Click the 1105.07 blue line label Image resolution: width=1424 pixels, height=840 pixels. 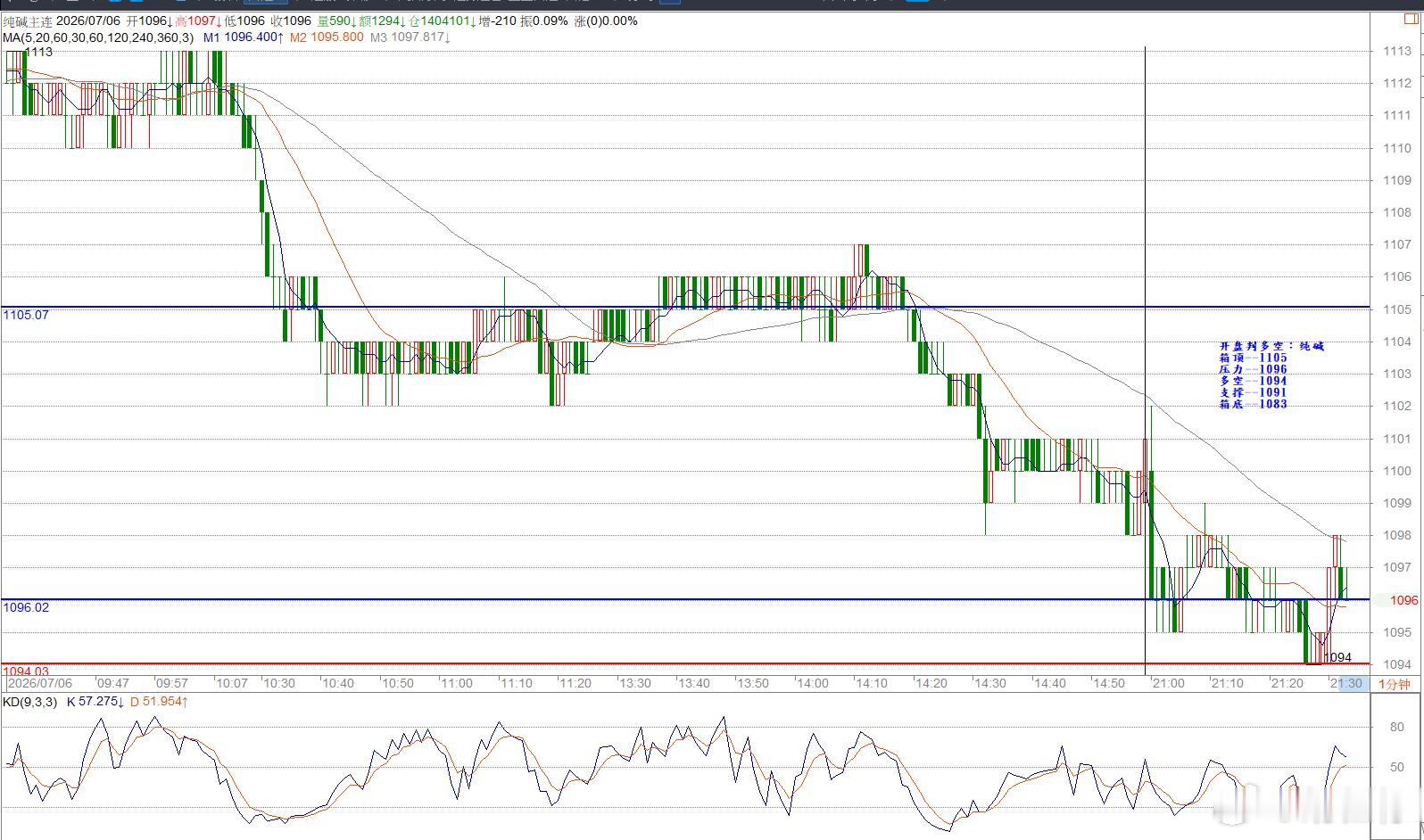pyautogui.click(x=26, y=315)
